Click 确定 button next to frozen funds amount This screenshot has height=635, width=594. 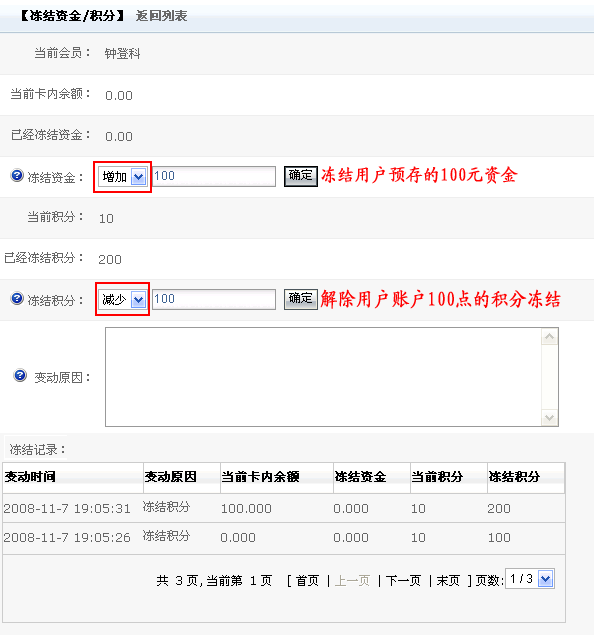click(300, 176)
